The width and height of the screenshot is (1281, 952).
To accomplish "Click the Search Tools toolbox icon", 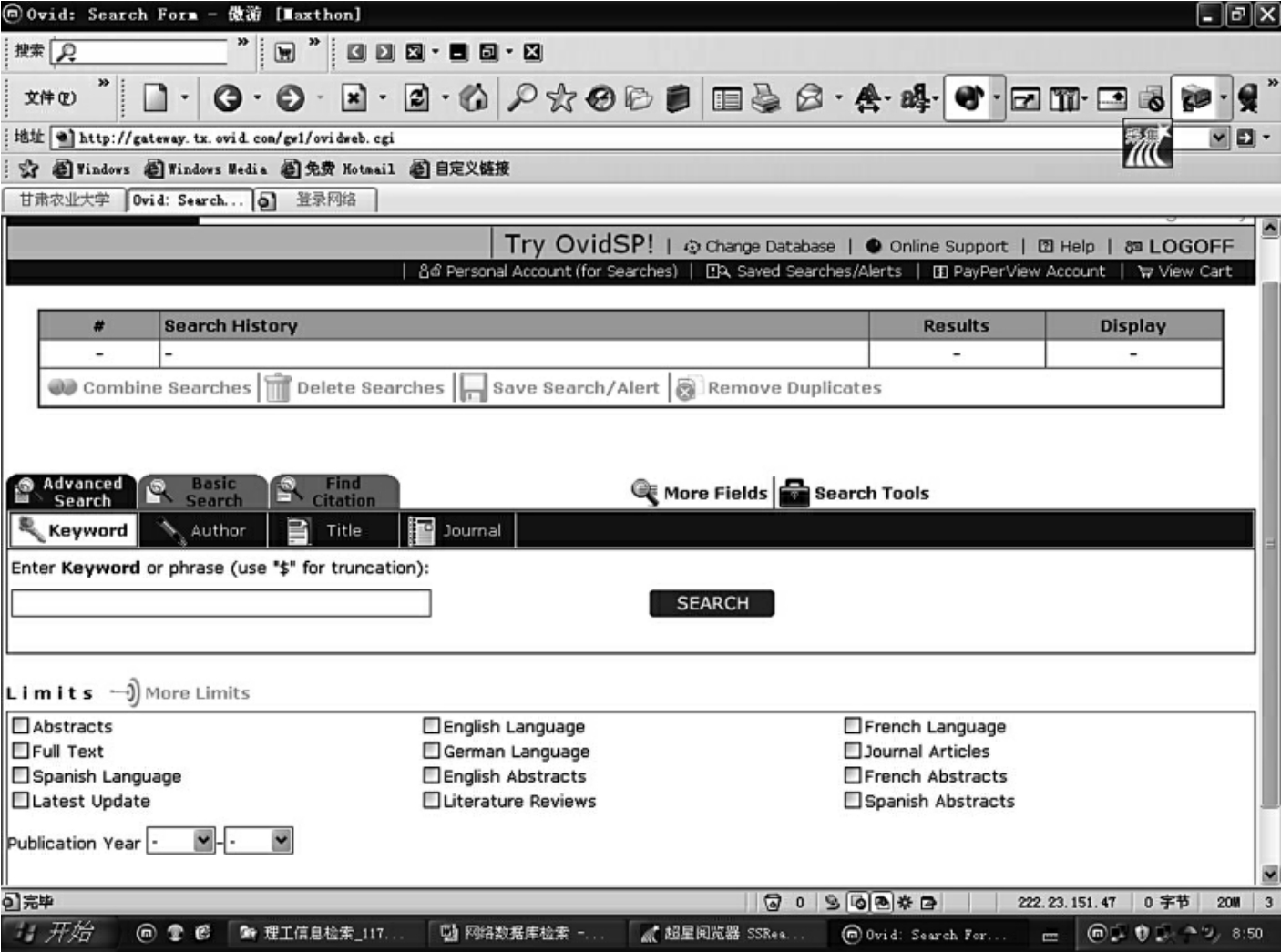I will click(x=794, y=492).
